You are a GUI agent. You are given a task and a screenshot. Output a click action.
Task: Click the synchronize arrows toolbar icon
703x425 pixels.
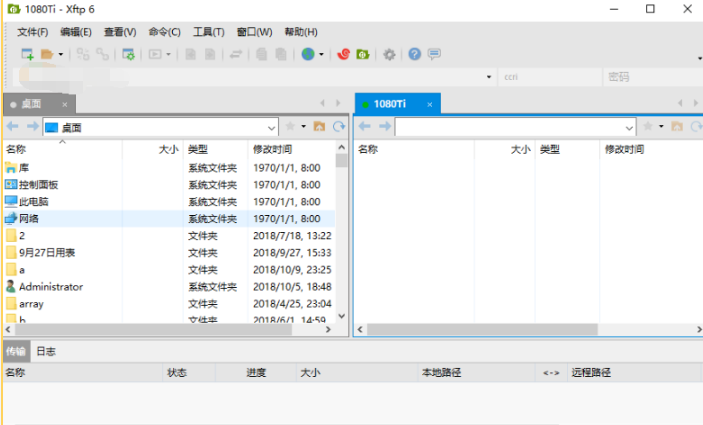[x=236, y=54]
